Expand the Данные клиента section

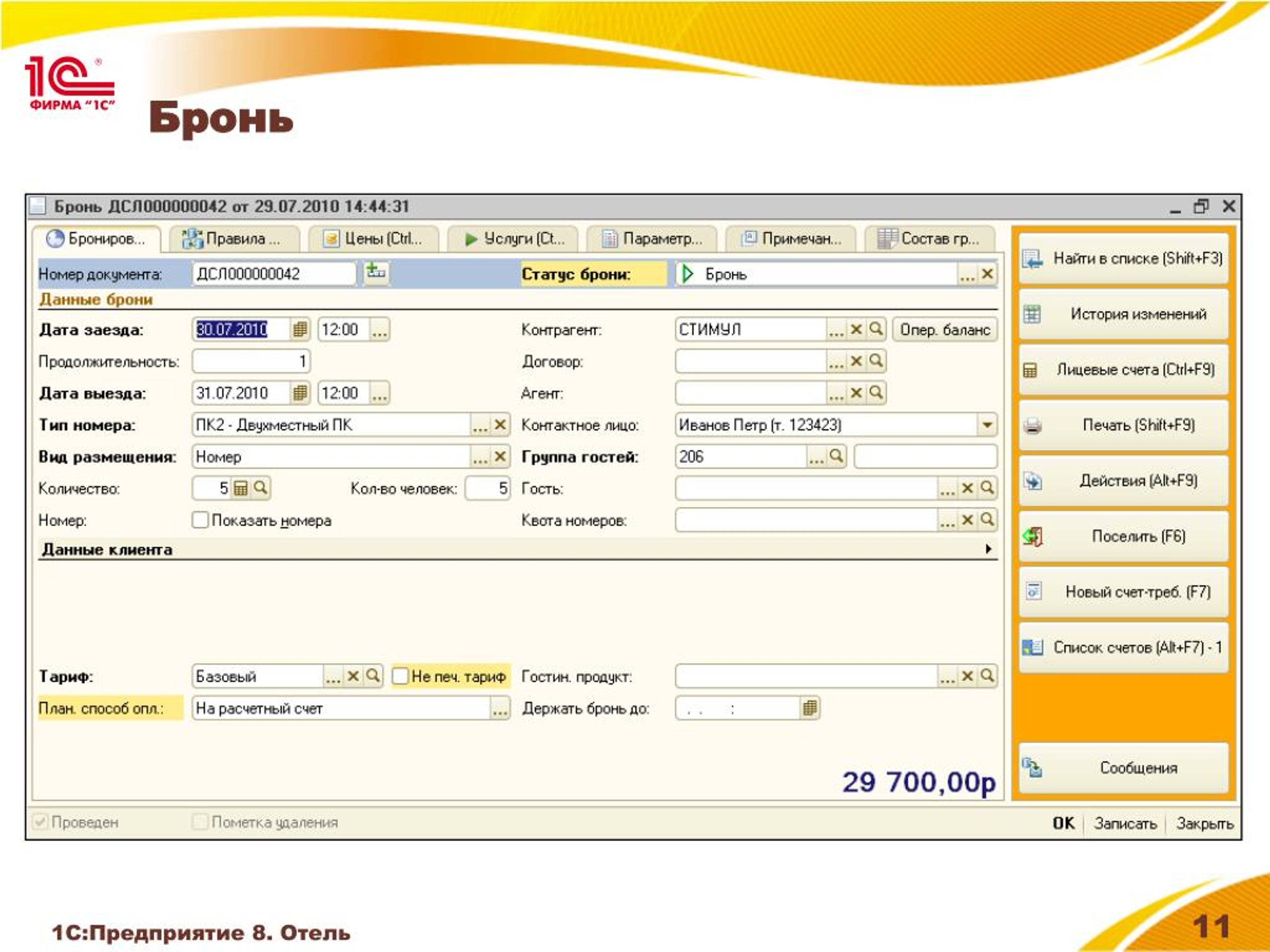coord(989,549)
